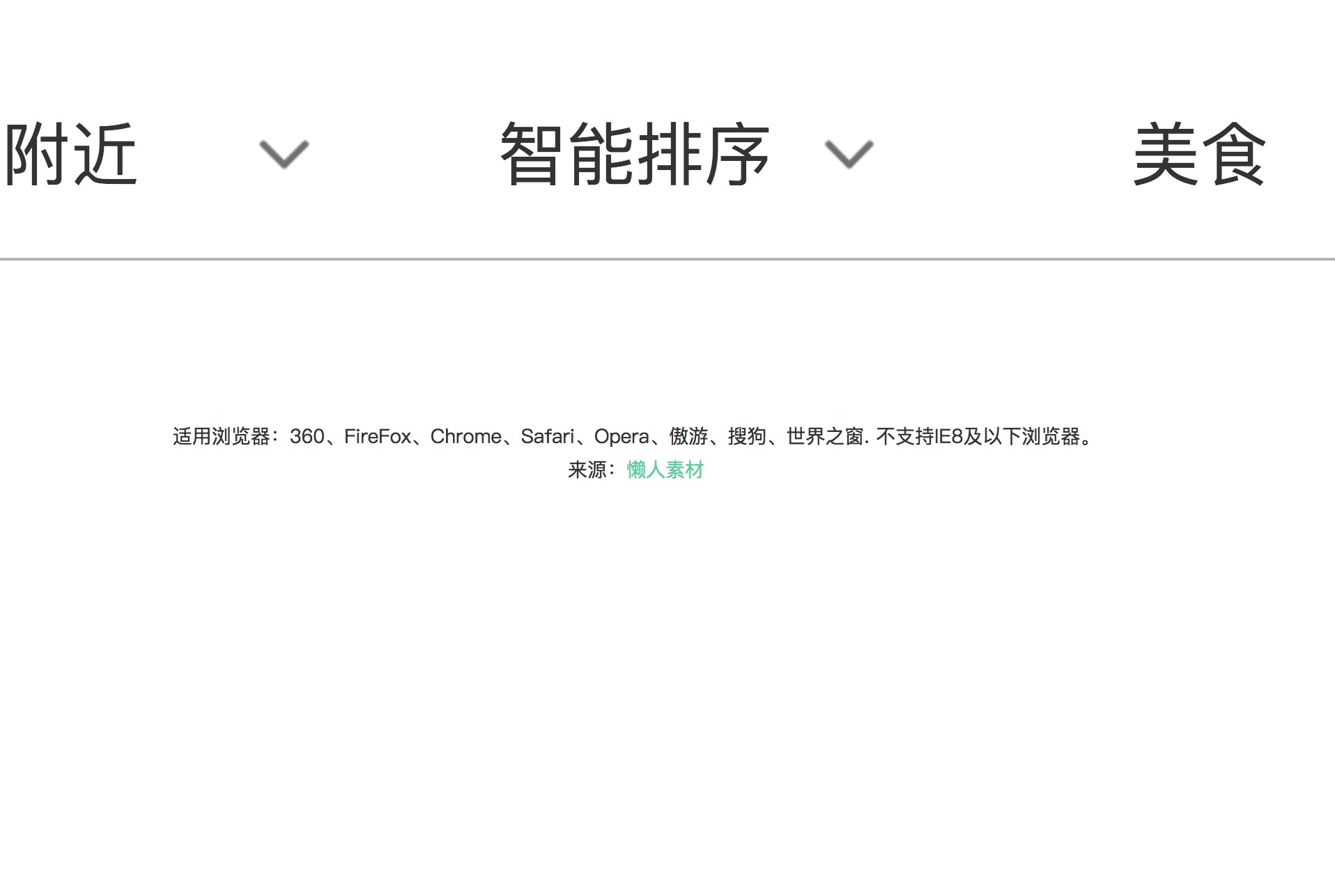
Task: Click the 来源 label text
Action: tap(592, 470)
